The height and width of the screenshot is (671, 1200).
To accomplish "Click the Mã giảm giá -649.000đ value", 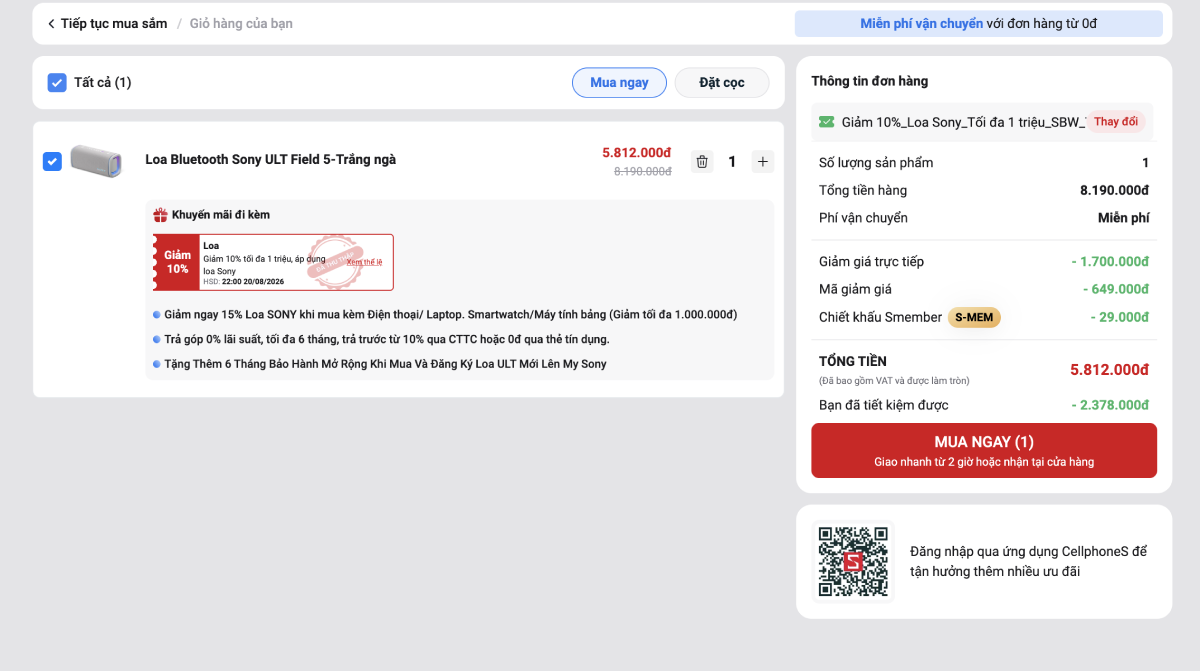I will (1115, 289).
